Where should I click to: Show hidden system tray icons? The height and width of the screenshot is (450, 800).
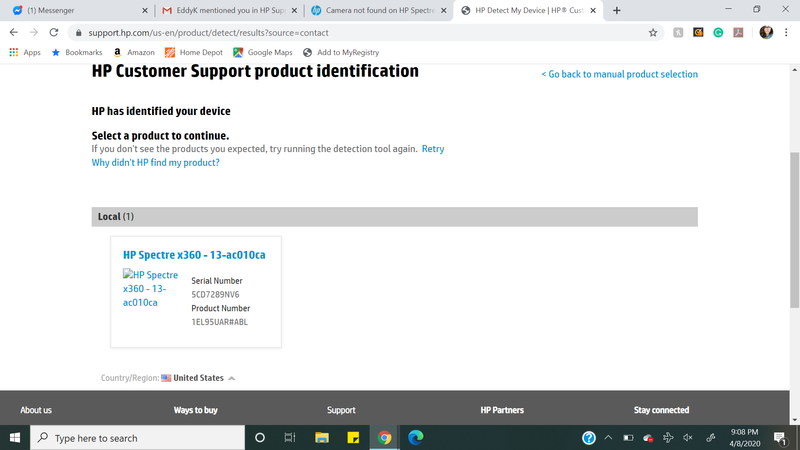pyautogui.click(x=608, y=438)
